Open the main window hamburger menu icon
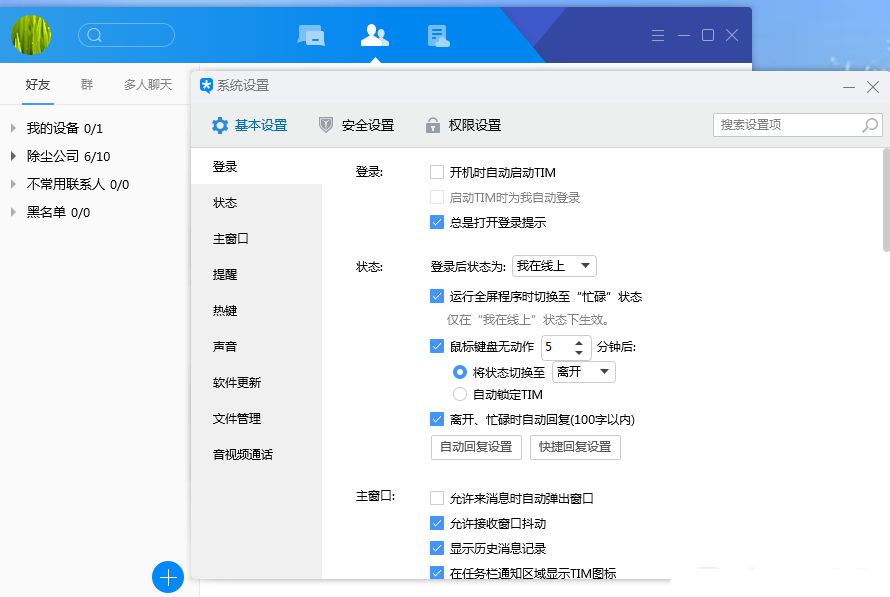Viewport: 890px width, 597px height. (658, 35)
